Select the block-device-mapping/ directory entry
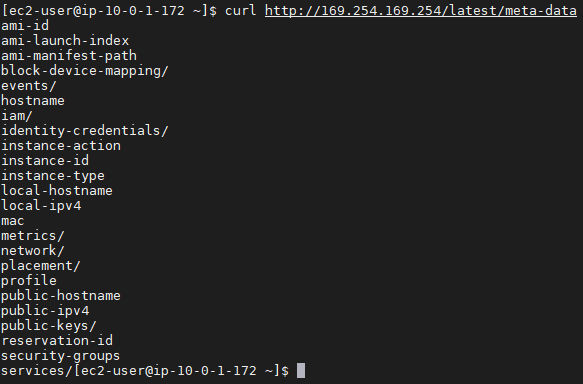Image resolution: width=583 pixels, height=384 pixels. pyautogui.click(x=85, y=71)
